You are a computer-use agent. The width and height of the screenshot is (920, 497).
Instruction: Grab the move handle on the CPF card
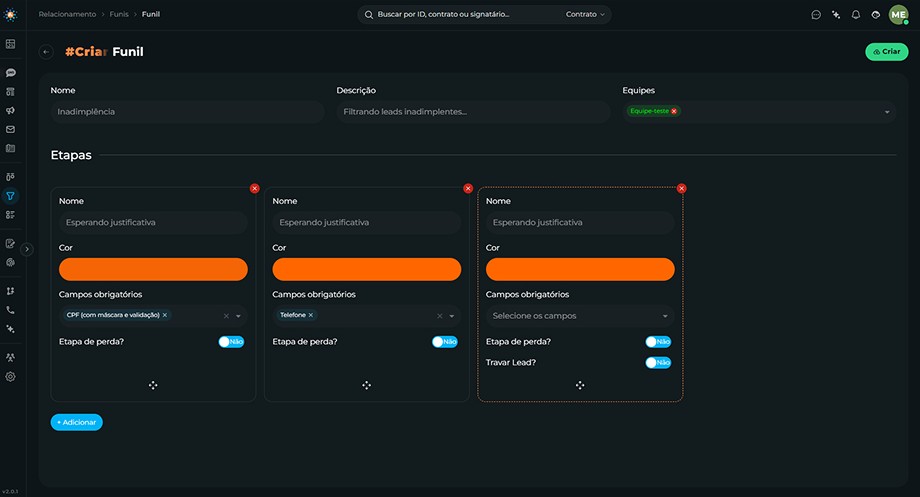[x=153, y=386]
